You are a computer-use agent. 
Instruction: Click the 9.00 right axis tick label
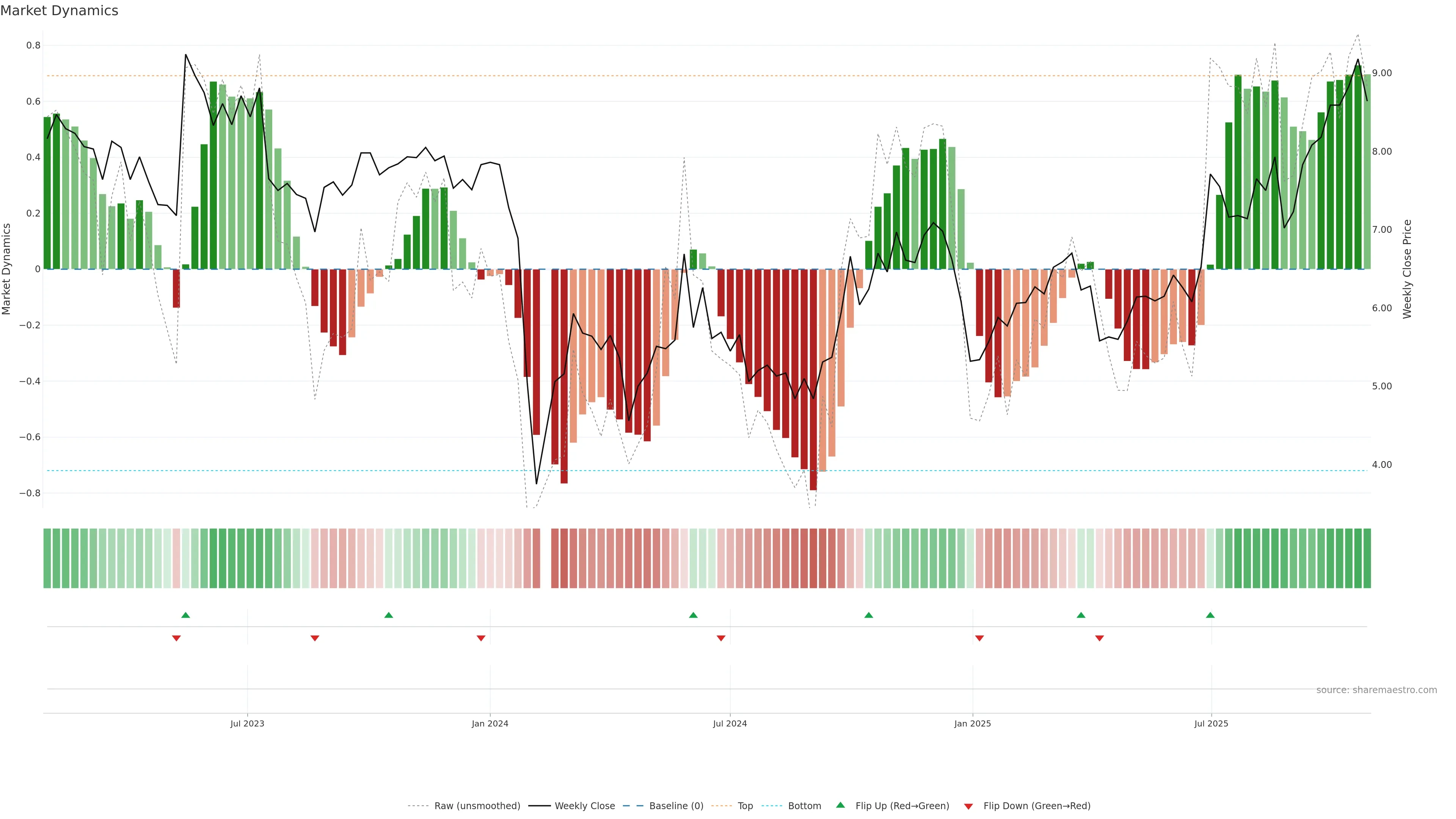click(x=1381, y=73)
